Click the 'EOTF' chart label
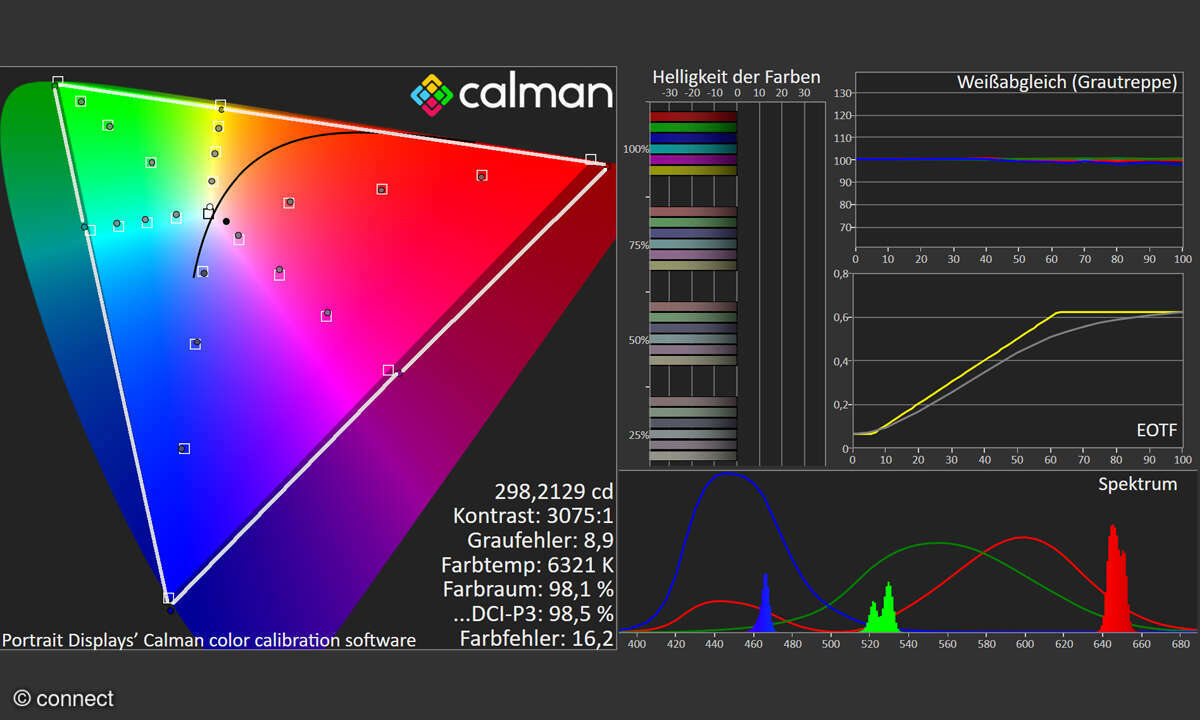Screen dimensions: 1200x720 point(1157,430)
